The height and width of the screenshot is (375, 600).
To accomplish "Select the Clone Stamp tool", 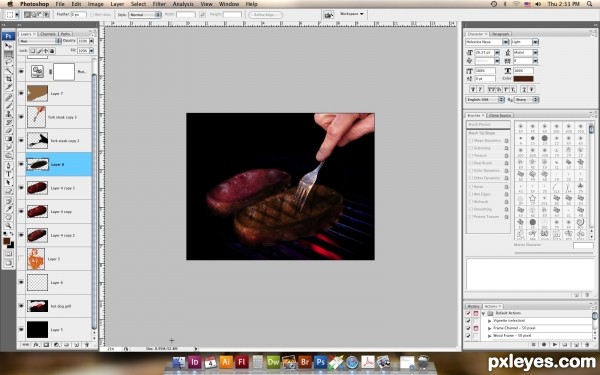I will [8, 114].
